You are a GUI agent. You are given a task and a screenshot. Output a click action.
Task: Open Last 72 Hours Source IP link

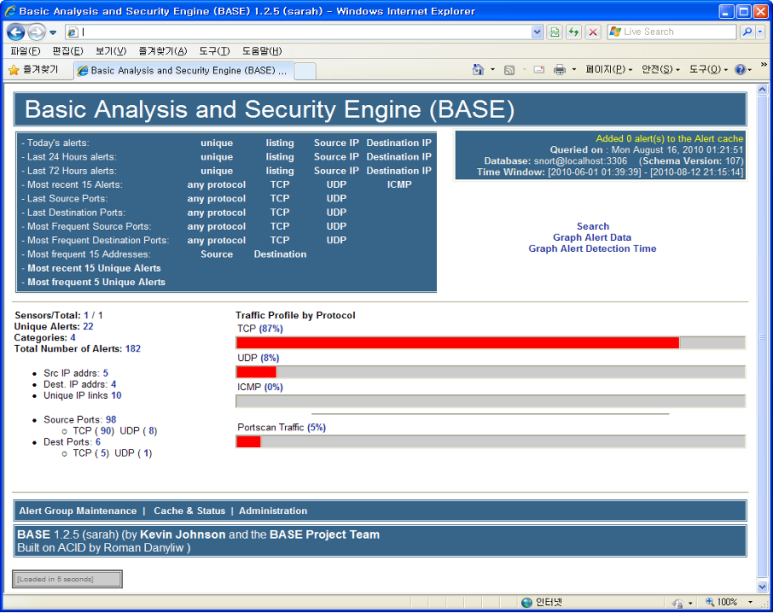(336, 171)
